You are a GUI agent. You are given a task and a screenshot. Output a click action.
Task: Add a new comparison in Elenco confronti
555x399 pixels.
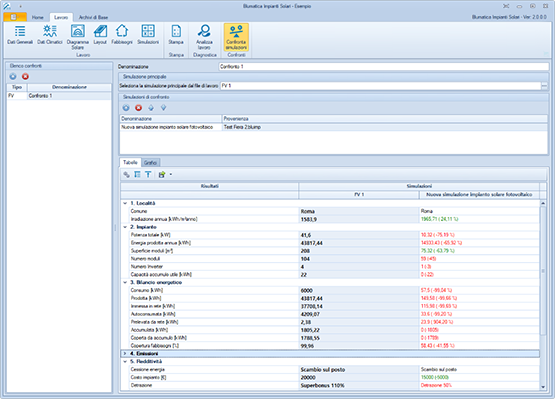[x=13, y=76]
